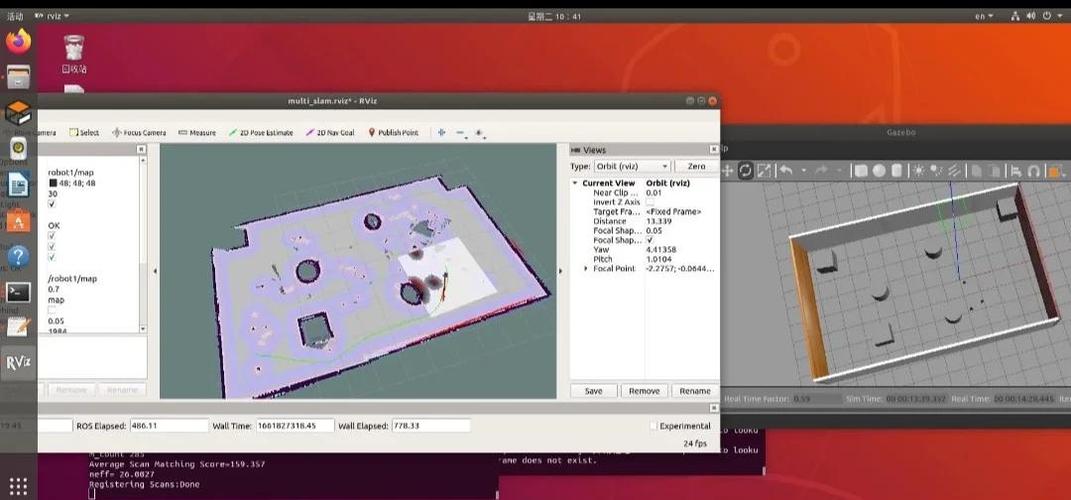Screen dimensions: 1071x500
Task: Collapse the Current View tree node
Action: [x=575, y=184]
